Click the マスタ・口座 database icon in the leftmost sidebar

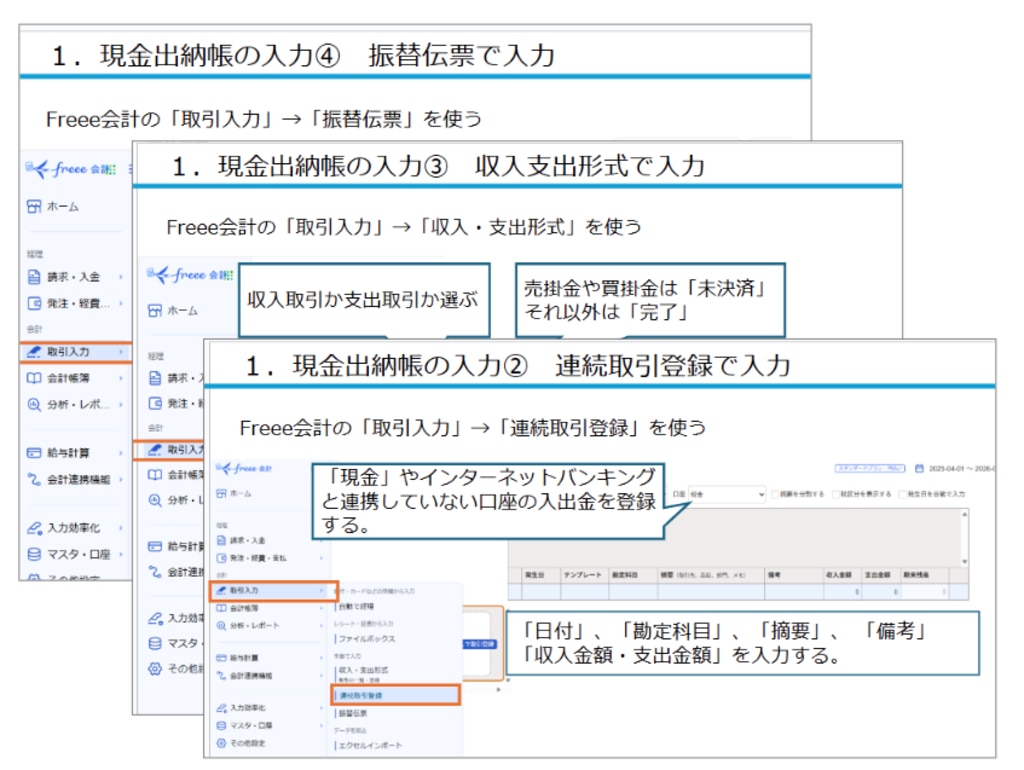pyautogui.click(x=34, y=554)
